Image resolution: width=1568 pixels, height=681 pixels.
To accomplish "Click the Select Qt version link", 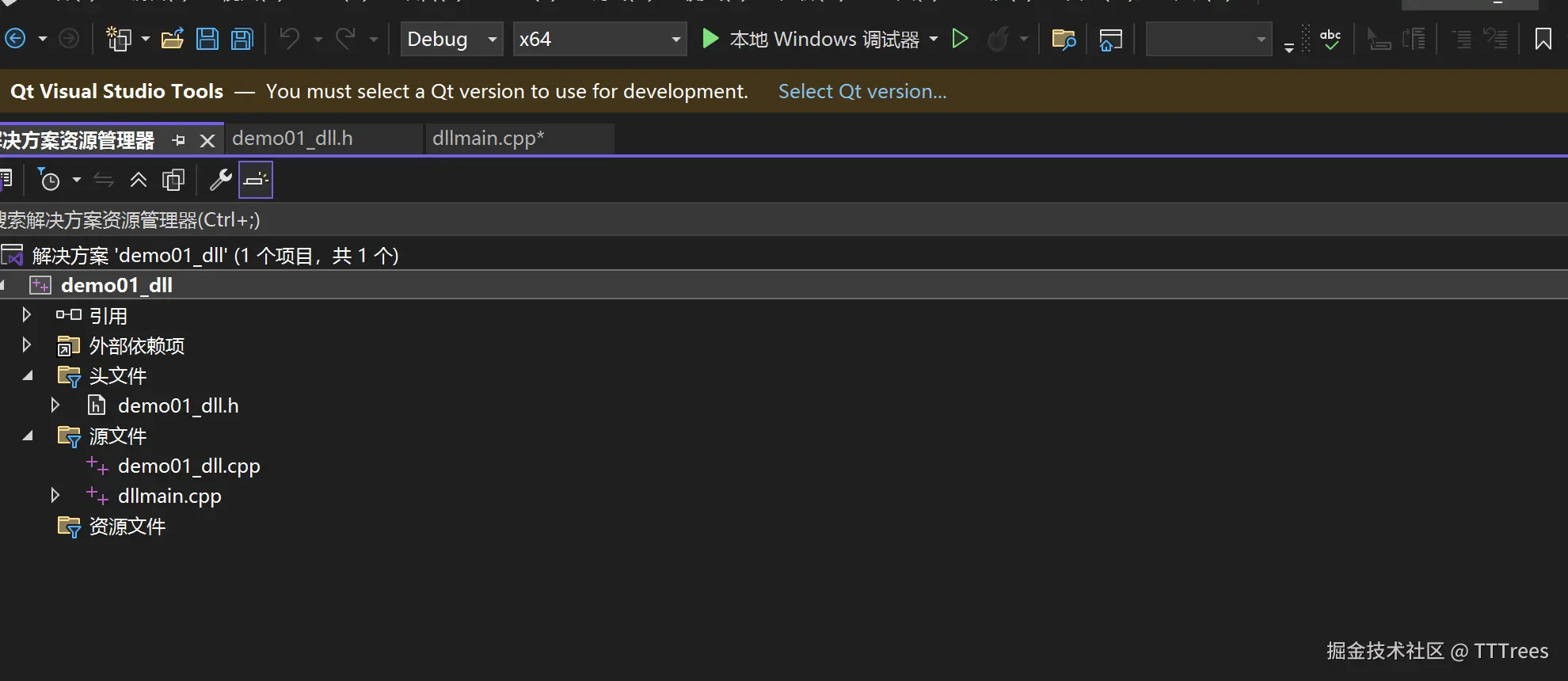I will 862,91.
